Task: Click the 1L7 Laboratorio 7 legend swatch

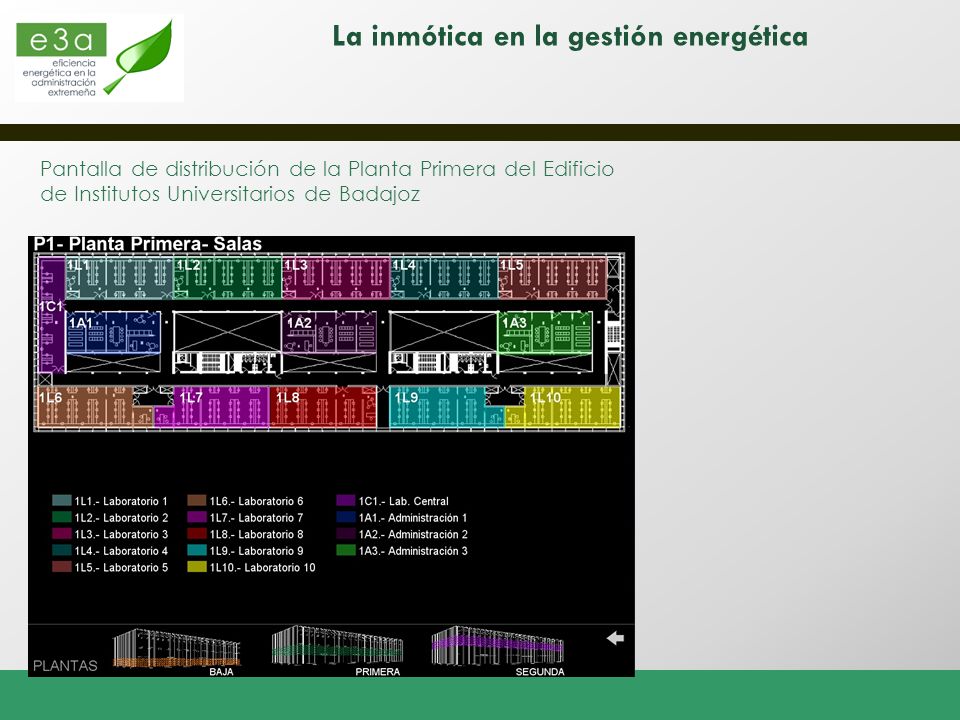Action: tap(197, 517)
